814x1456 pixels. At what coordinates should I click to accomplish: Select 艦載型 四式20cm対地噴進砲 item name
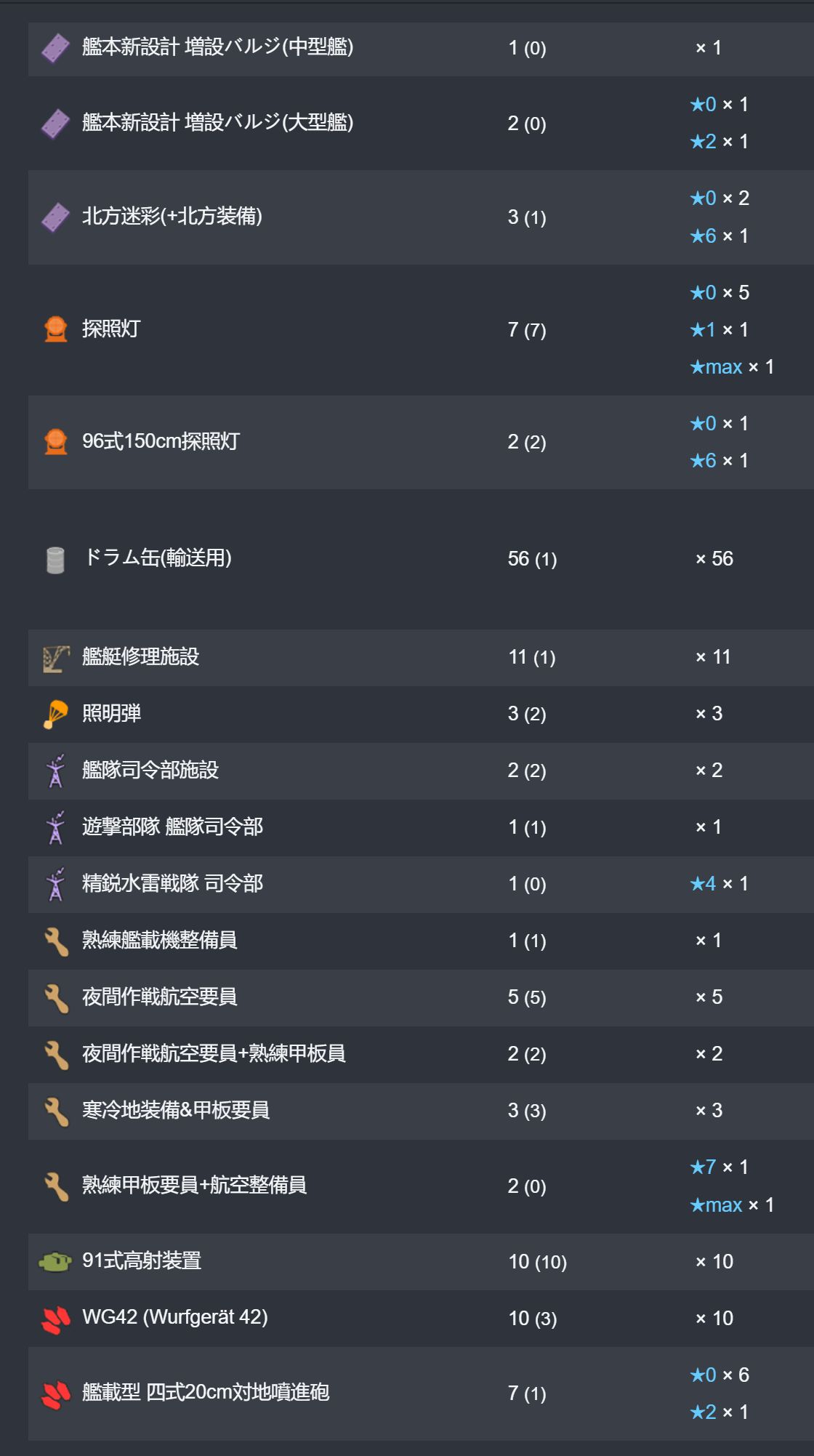[206, 1393]
